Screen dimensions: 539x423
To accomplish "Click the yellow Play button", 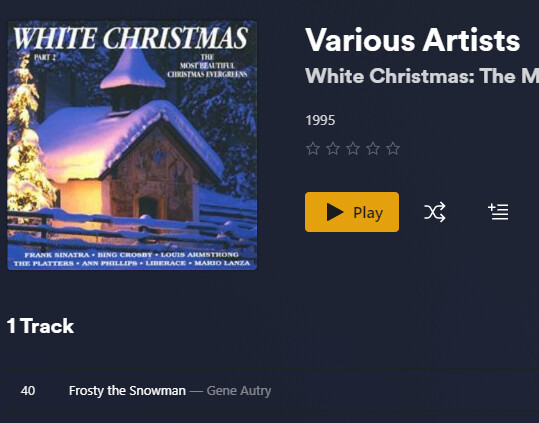I will click(352, 212).
